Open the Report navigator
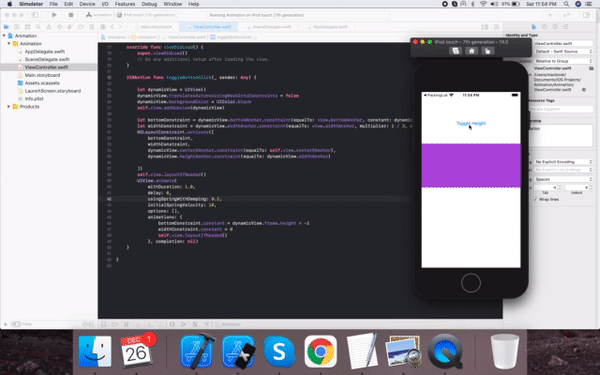600x375 pixels. [91, 27]
